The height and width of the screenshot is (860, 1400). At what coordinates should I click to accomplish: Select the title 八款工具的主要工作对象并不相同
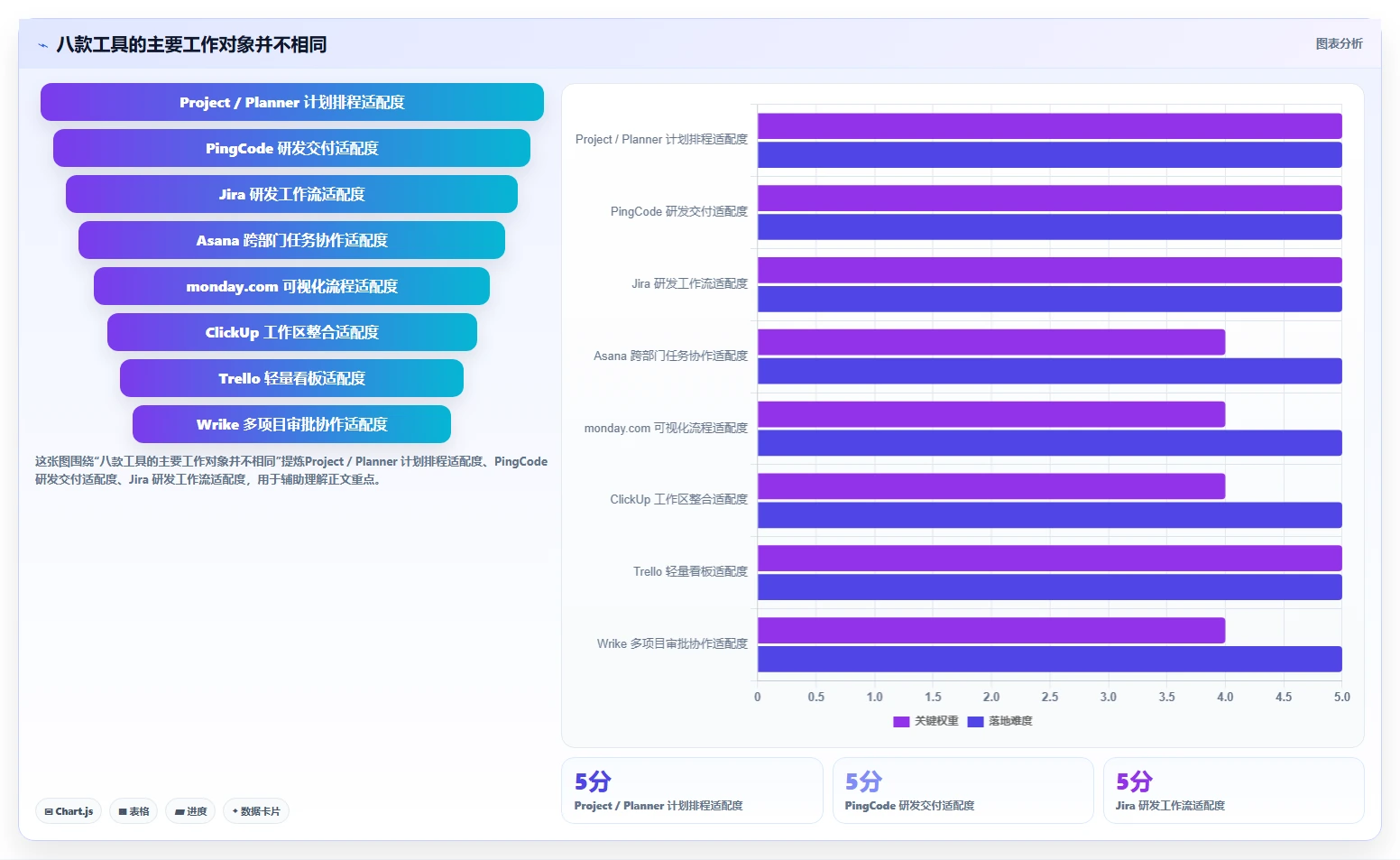click(191, 44)
